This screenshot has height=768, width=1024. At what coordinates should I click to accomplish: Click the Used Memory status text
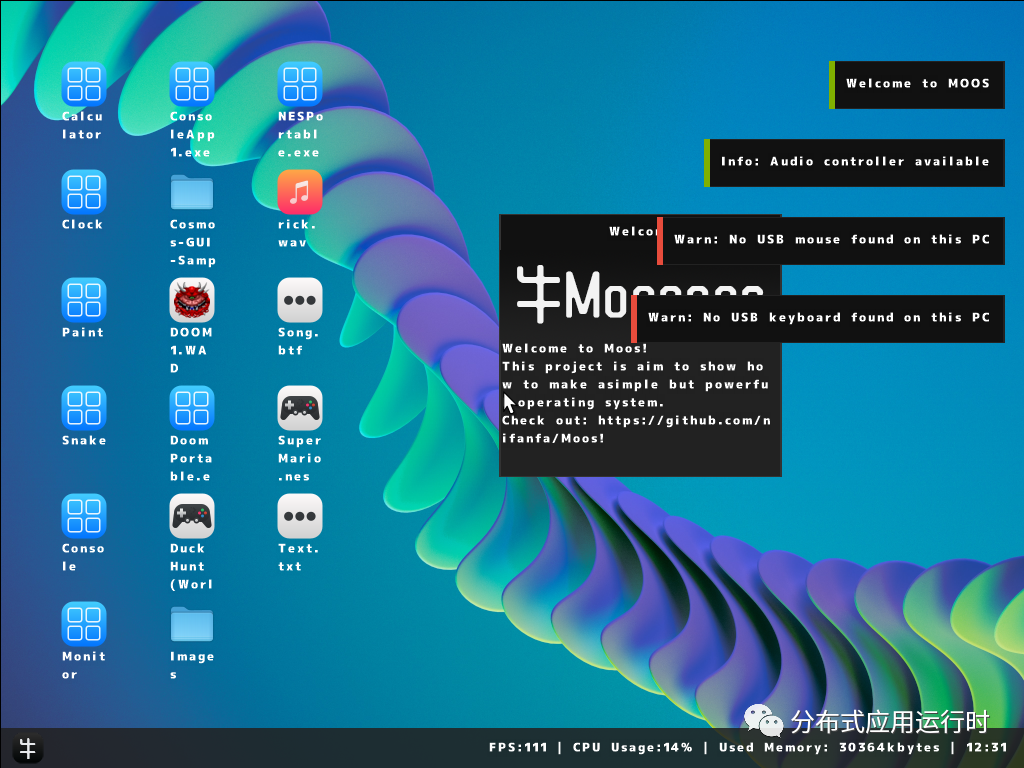click(x=829, y=747)
